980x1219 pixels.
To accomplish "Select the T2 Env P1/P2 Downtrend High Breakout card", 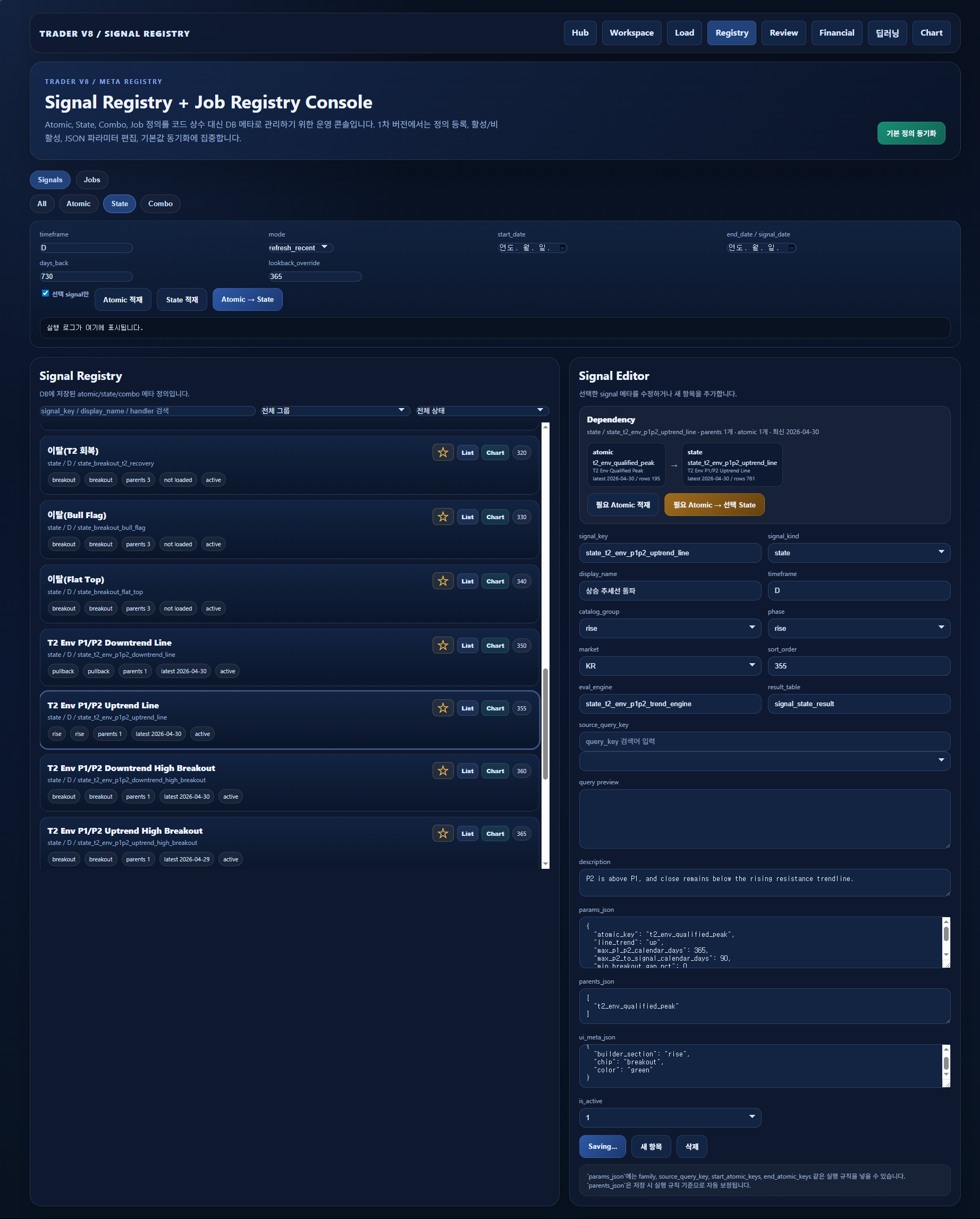I will point(290,782).
